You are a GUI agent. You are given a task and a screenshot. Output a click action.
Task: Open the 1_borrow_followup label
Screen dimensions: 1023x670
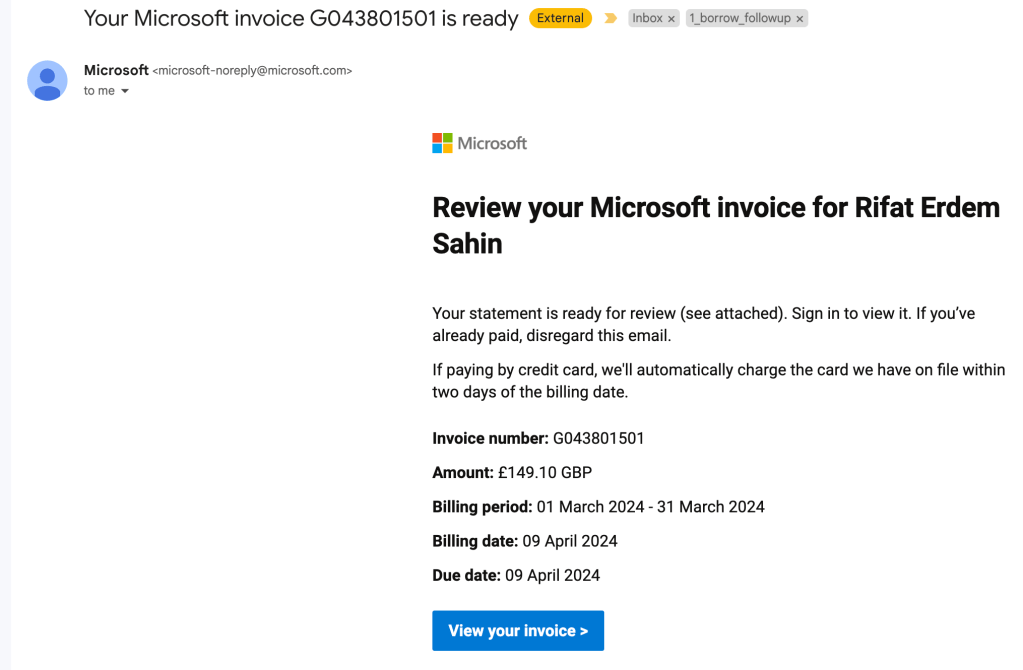coord(740,18)
